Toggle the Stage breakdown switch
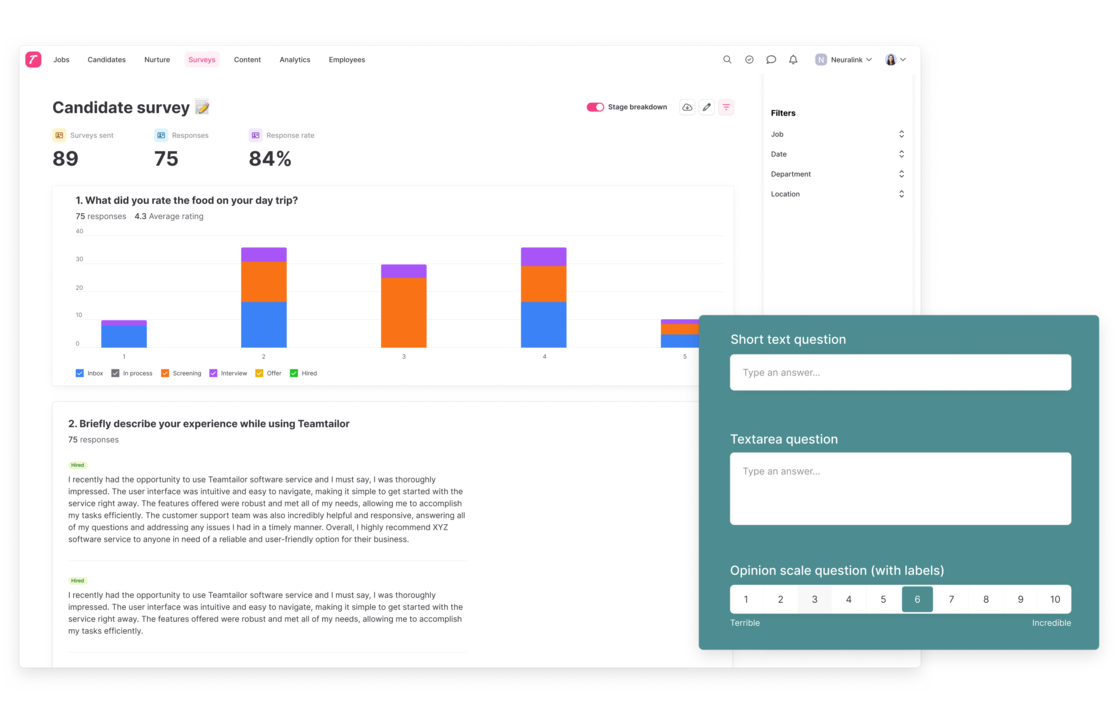 pyautogui.click(x=595, y=107)
